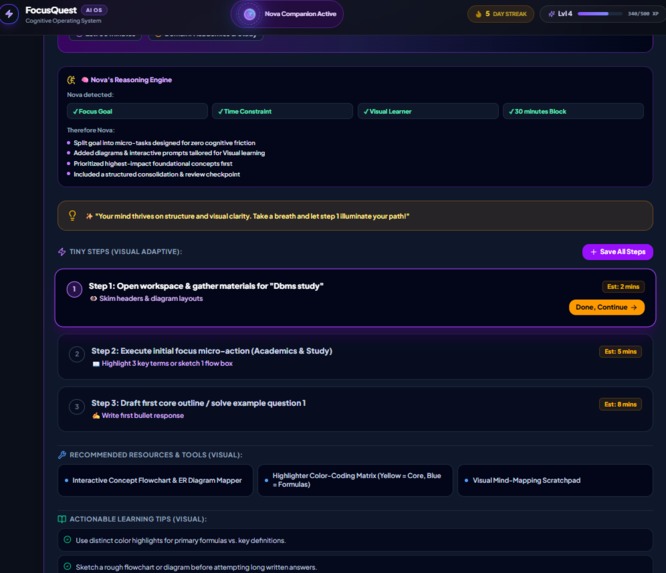Viewport: 666px width, 573px height.
Task: Open the Nova Companion Active pill
Action: [x=287, y=14]
